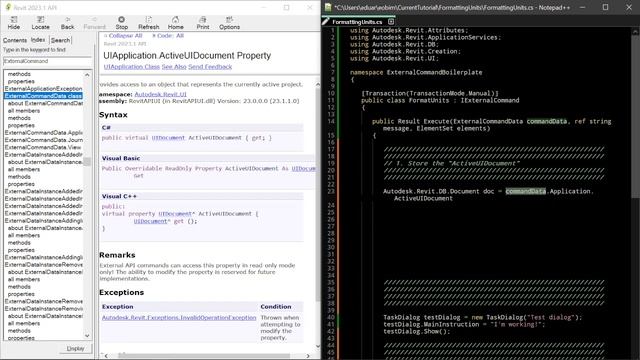
Task: Select the FormattingUnits.cs tab in Notepad++
Action: pyautogui.click(x=357, y=22)
